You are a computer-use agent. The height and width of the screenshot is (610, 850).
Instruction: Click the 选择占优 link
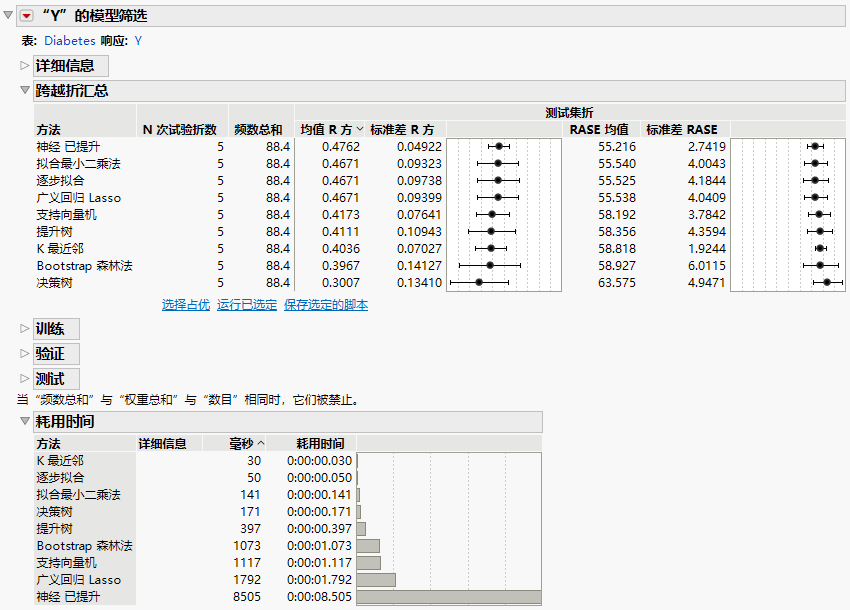pos(185,305)
